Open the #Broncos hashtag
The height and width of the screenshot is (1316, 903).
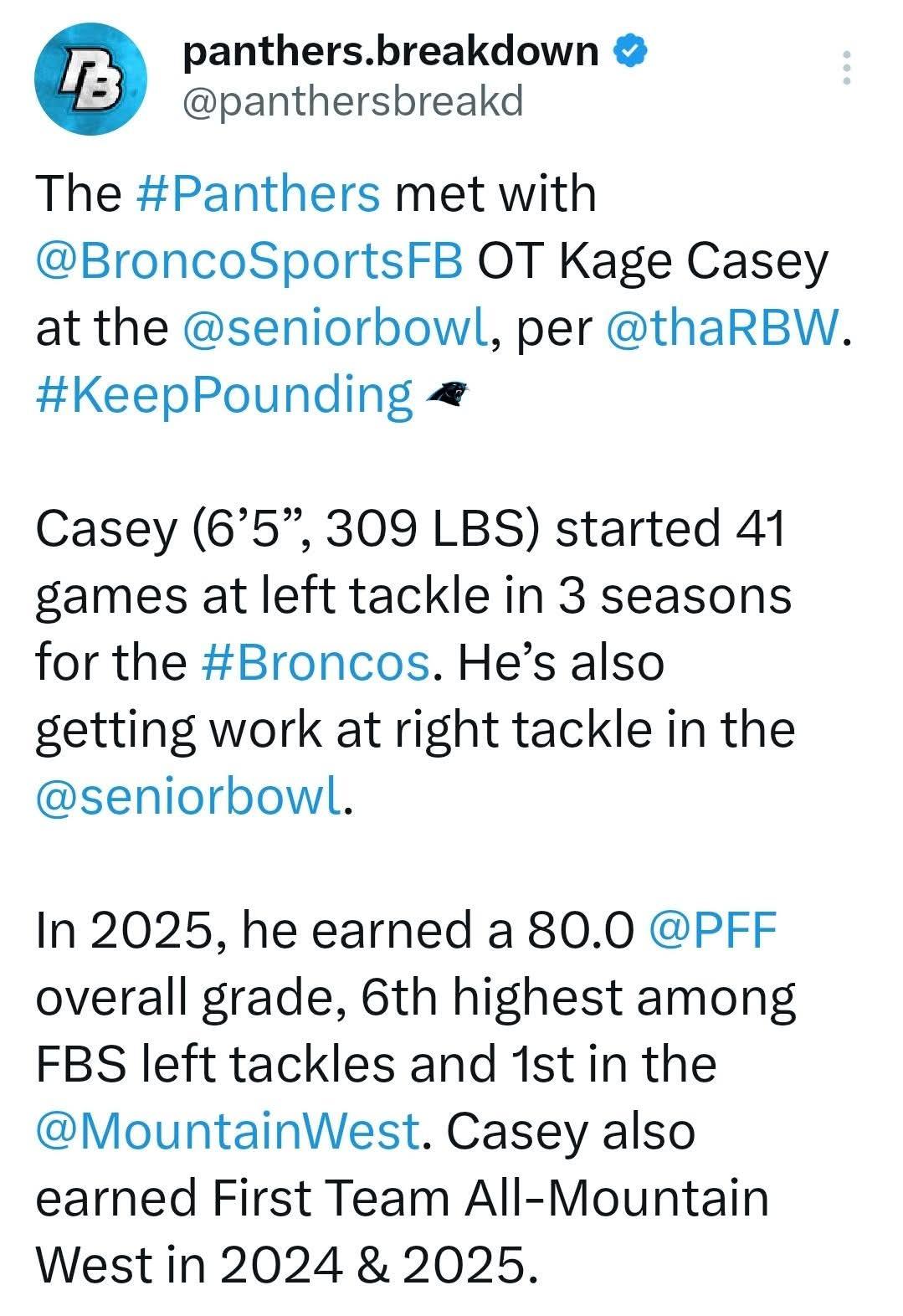click(316, 662)
